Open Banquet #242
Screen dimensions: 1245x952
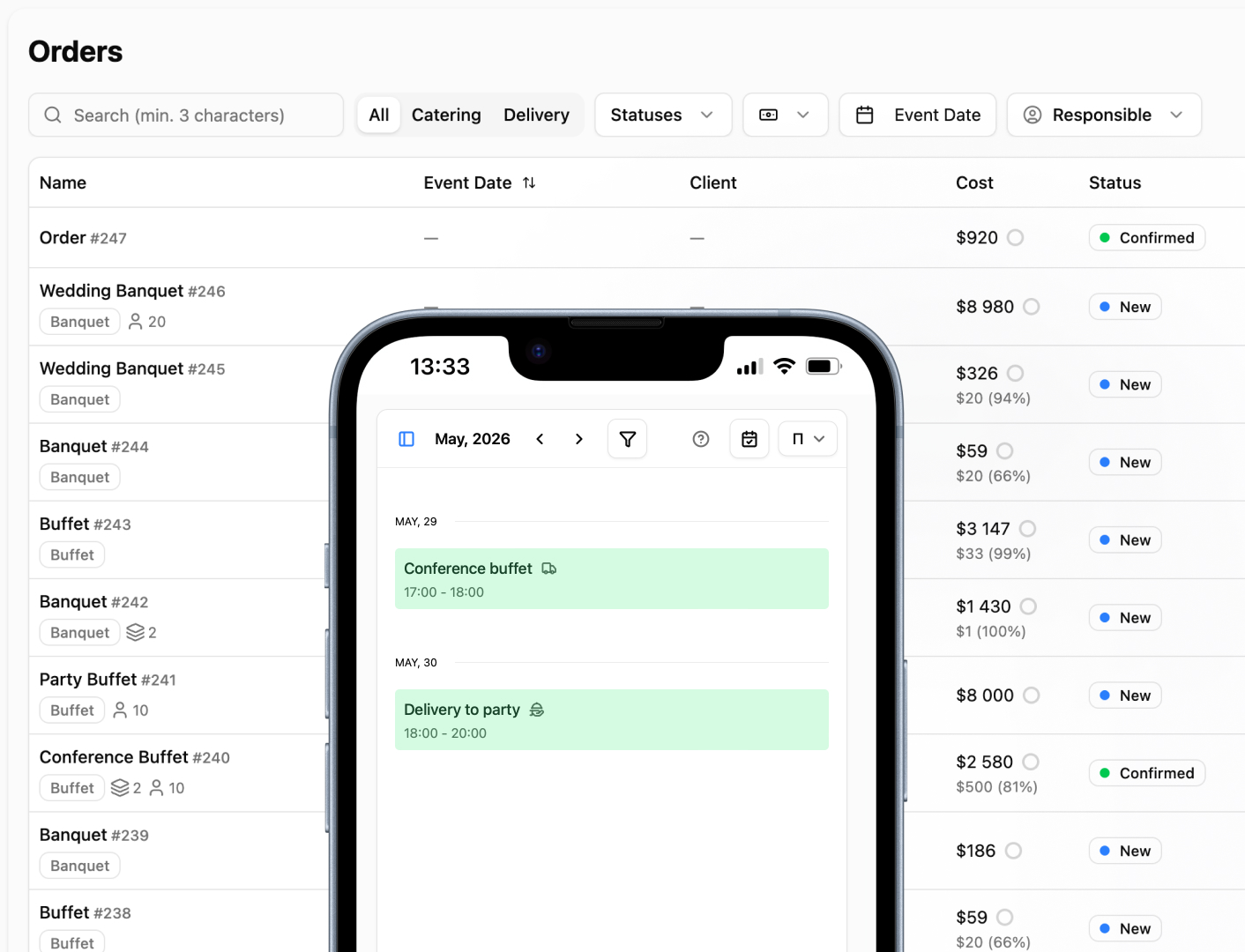[94, 602]
